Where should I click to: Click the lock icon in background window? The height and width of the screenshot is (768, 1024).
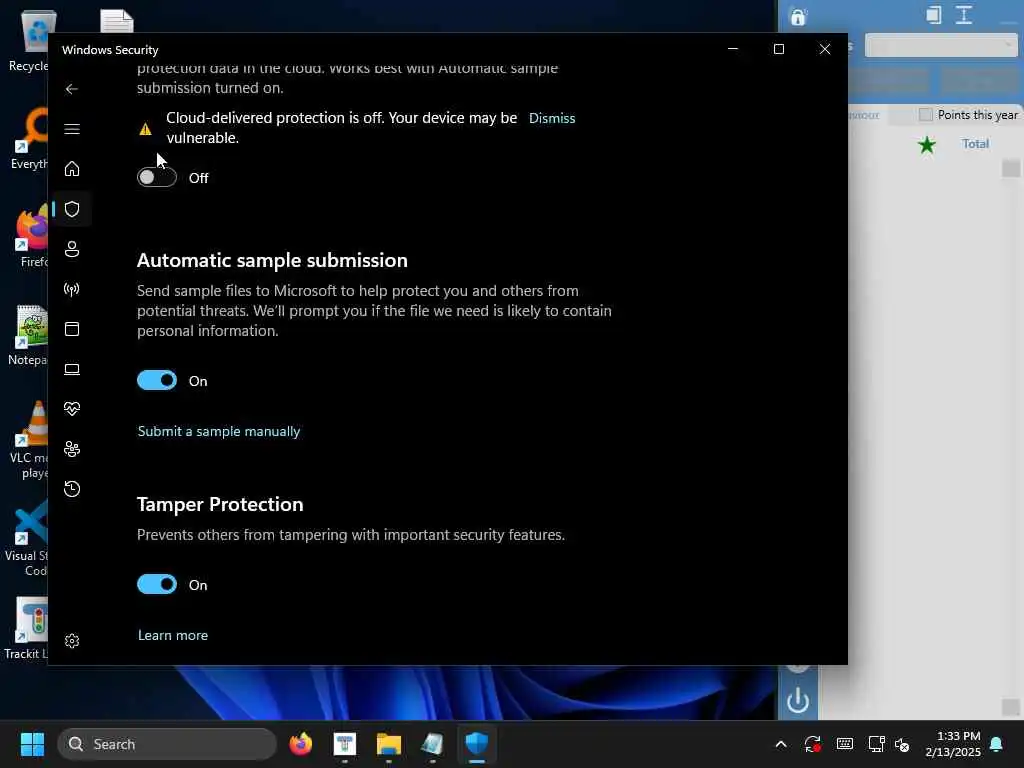click(x=798, y=16)
